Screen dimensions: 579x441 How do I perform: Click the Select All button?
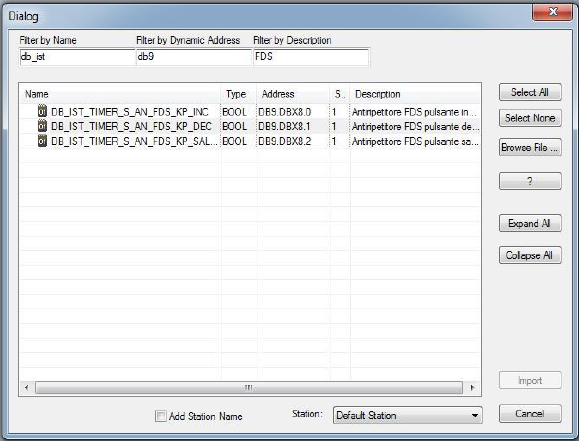tap(530, 92)
